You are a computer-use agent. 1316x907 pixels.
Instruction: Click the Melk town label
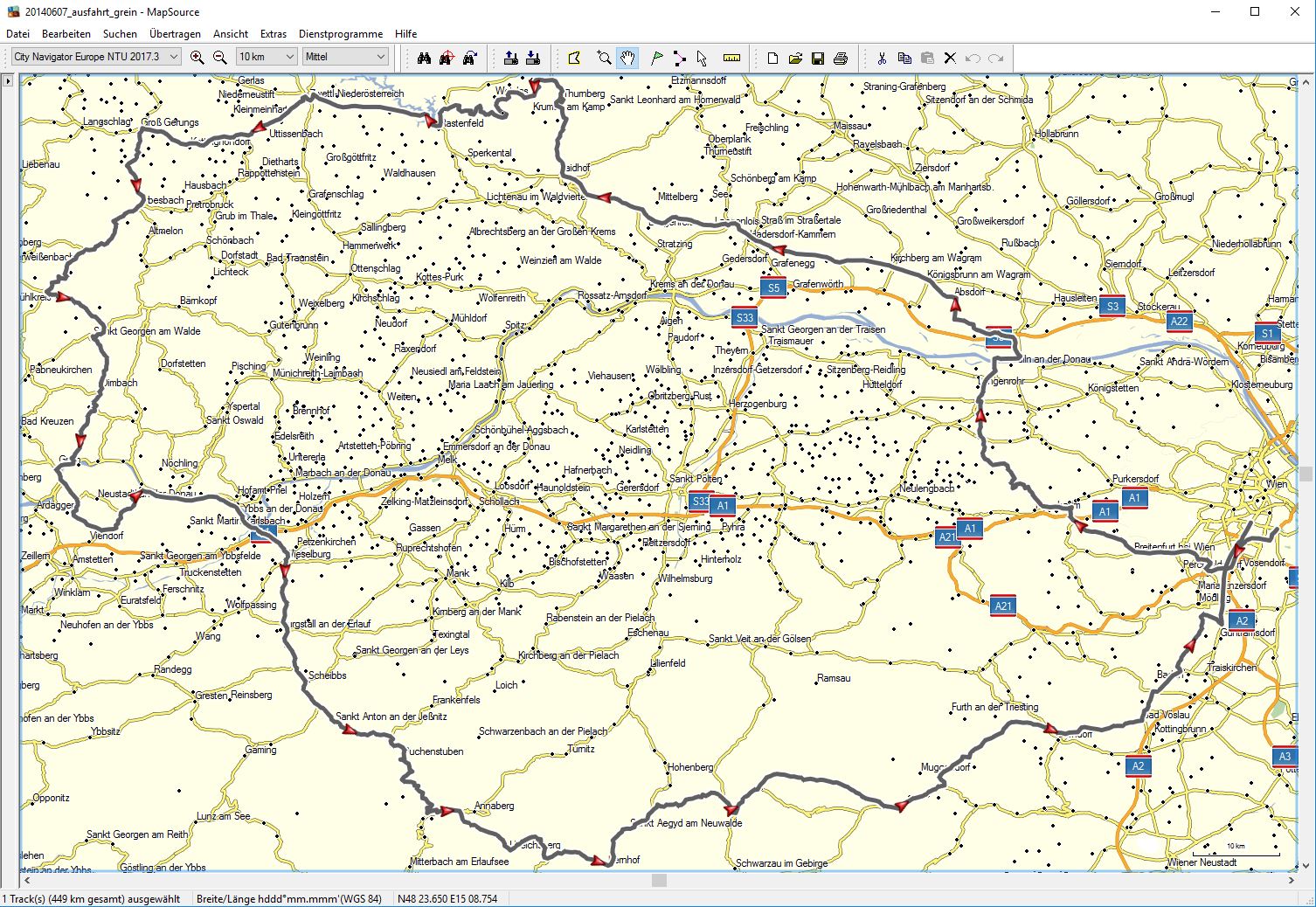pos(447,459)
